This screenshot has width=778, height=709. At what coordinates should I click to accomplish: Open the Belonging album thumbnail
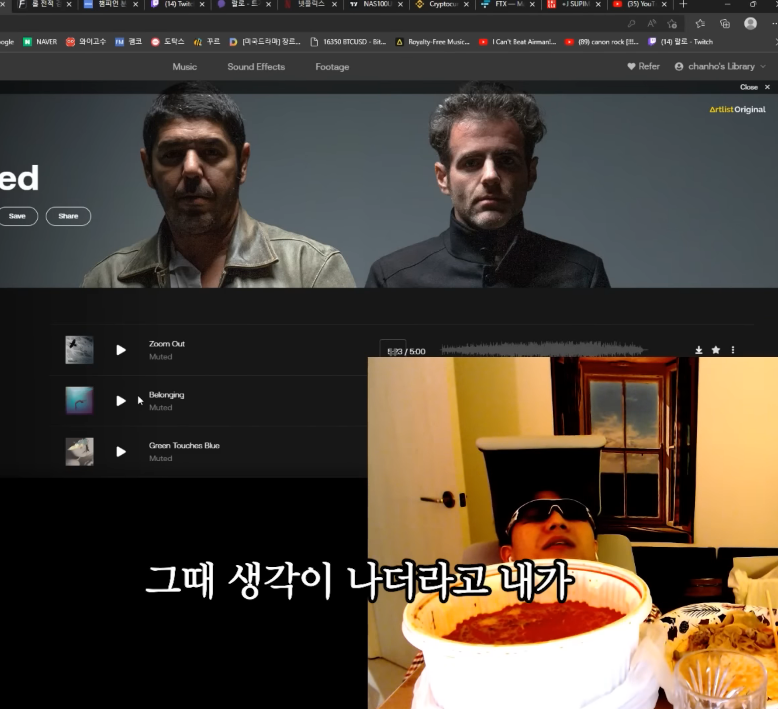click(79, 400)
